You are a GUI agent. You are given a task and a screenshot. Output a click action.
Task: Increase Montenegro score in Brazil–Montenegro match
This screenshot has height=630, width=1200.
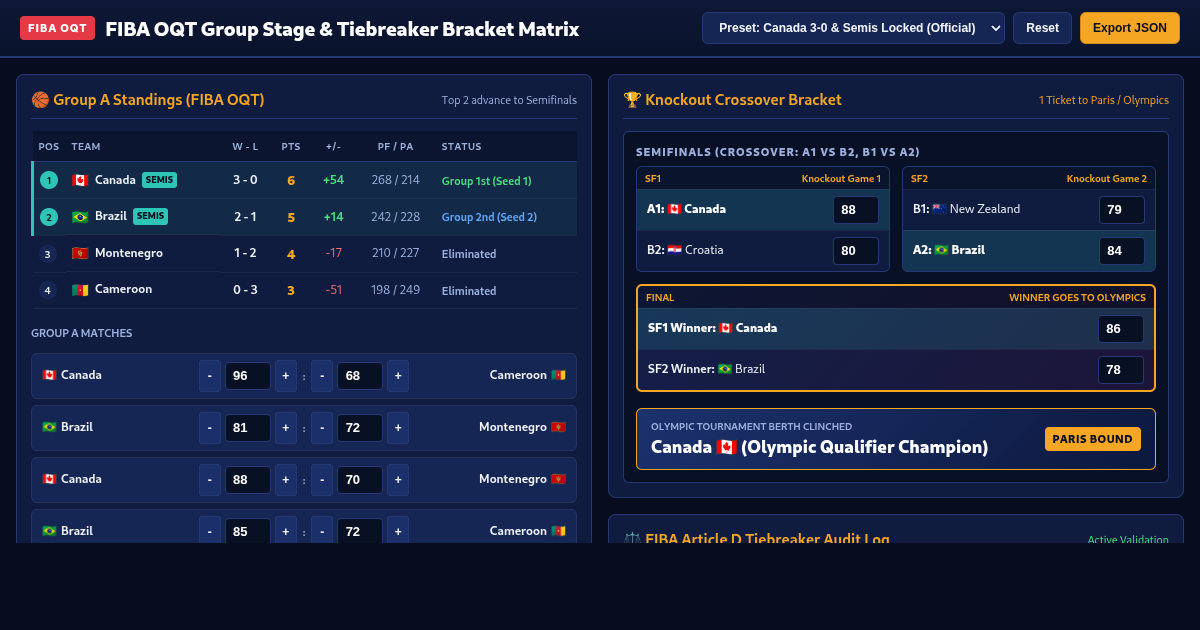(x=398, y=427)
